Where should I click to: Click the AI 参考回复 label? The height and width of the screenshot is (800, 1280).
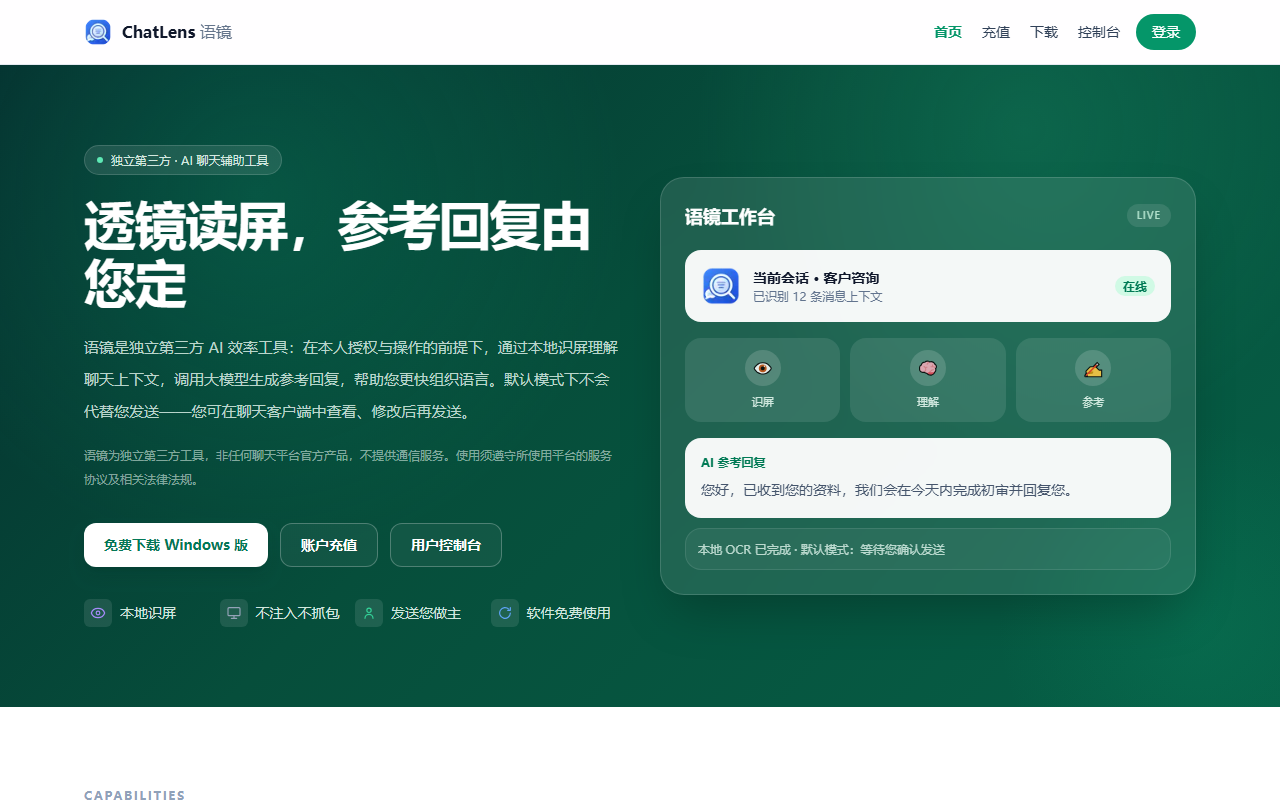(733, 463)
